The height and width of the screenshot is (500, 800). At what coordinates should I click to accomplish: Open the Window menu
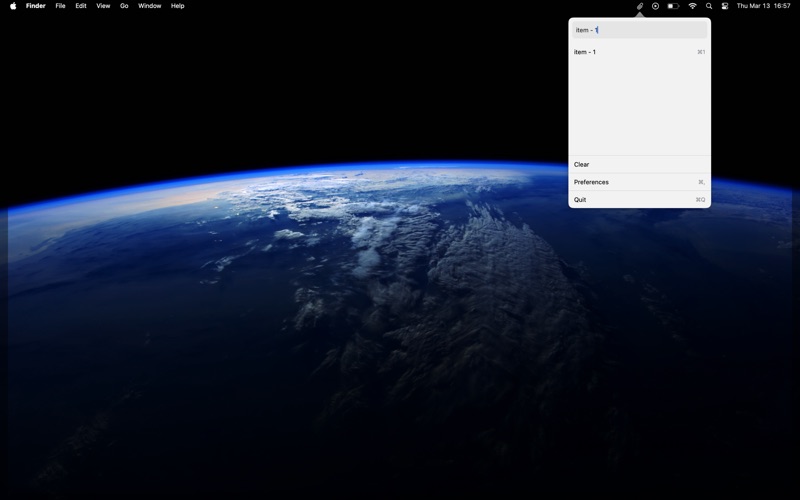point(149,6)
